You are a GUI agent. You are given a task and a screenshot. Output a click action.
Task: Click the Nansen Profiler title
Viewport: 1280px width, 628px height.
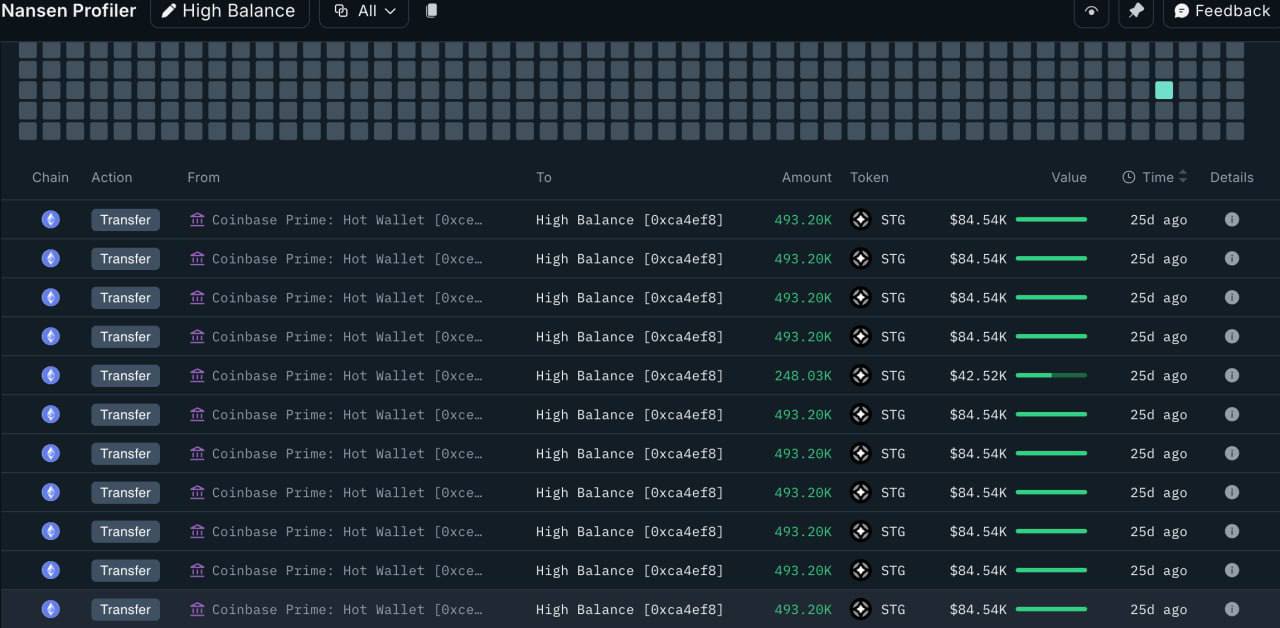click(x=68, y=11)
